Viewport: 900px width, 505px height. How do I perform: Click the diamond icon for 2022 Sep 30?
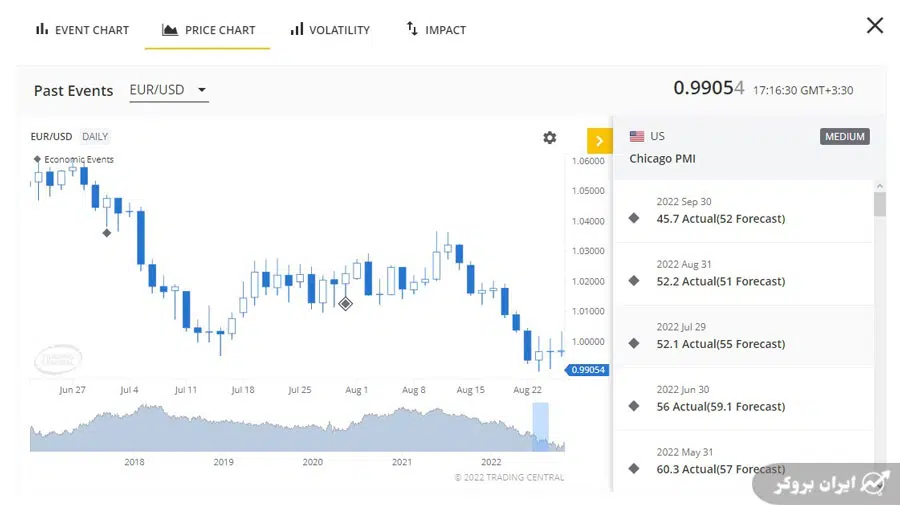pyautogui.click(x=633, y=218)
